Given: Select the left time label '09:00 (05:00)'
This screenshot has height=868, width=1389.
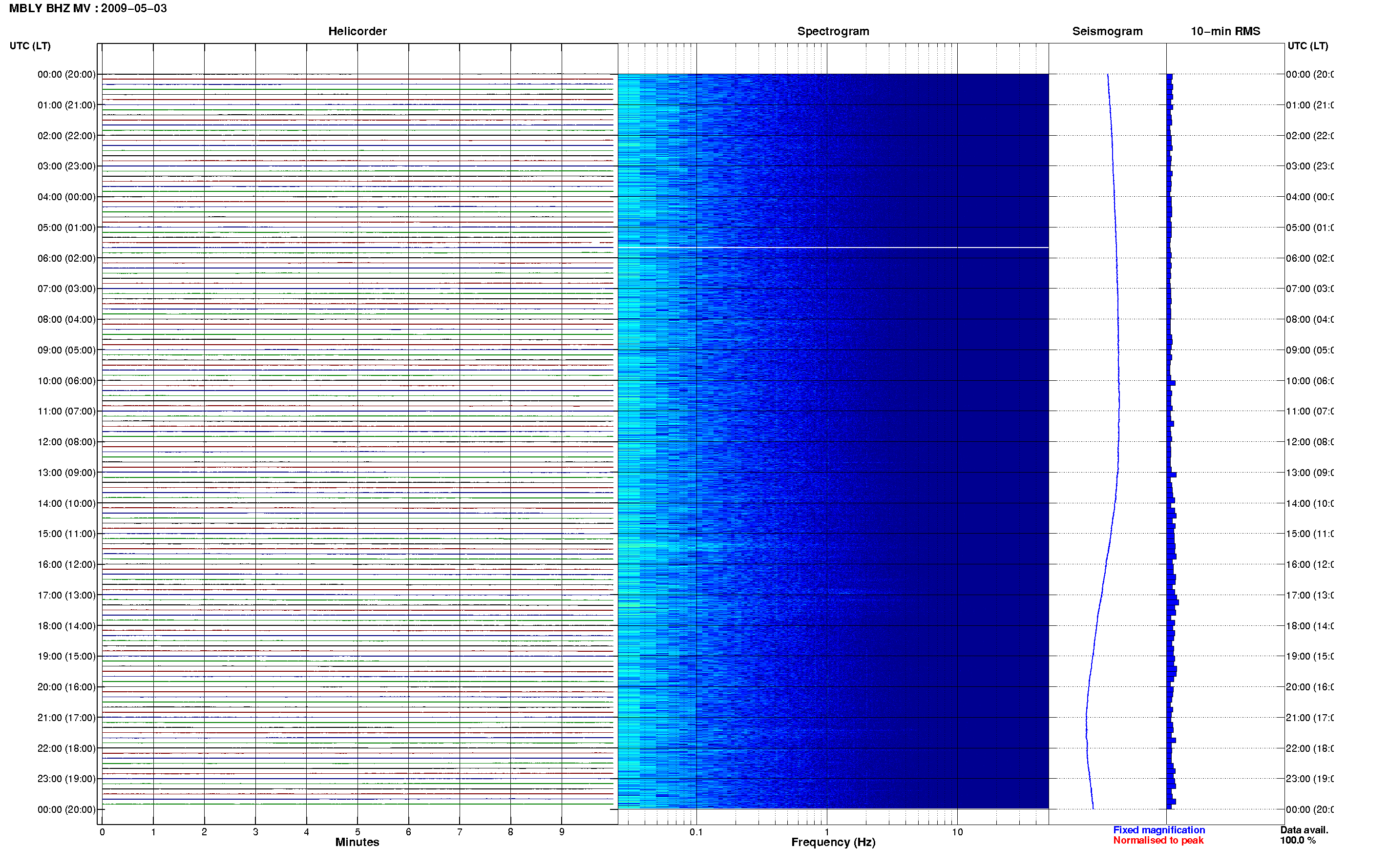Looking at the screenshot, I should (66, 350).
